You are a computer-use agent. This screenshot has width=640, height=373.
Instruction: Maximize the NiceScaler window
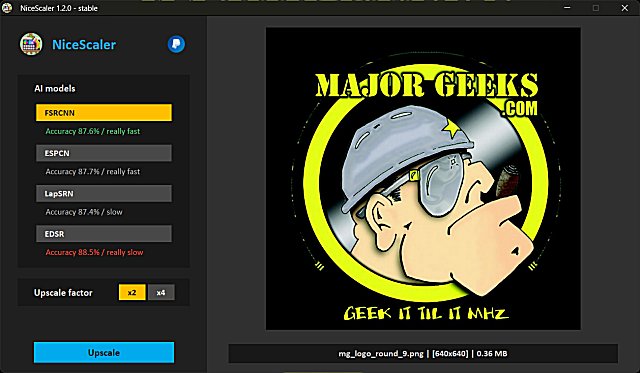tap(596, 8)
